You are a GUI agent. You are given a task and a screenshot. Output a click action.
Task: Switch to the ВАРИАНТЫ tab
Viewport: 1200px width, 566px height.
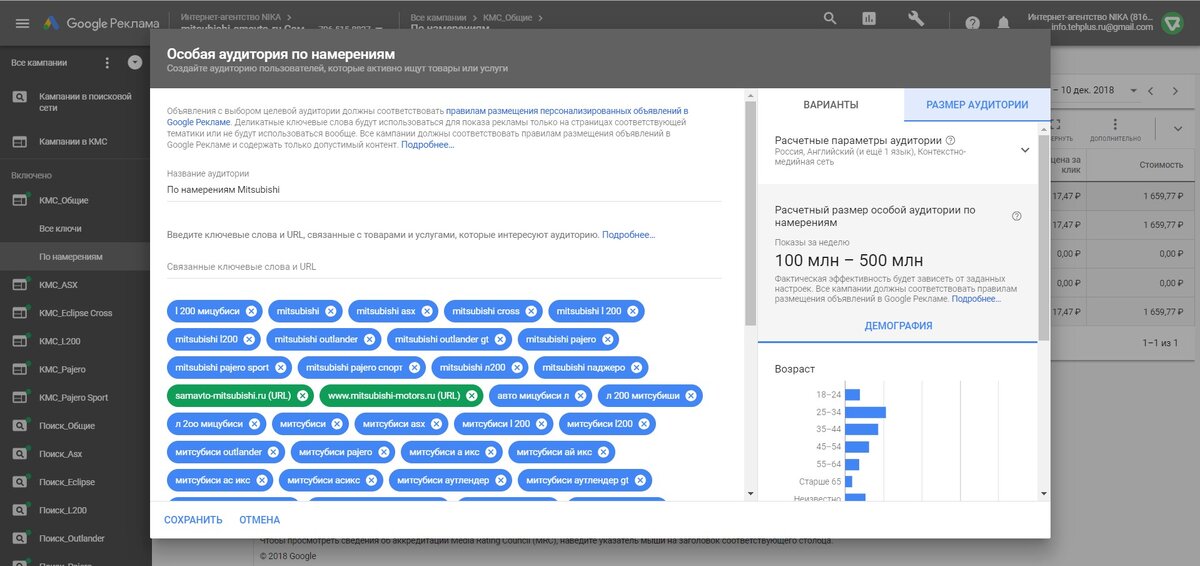pyautogui.click(x=831, y=105)
